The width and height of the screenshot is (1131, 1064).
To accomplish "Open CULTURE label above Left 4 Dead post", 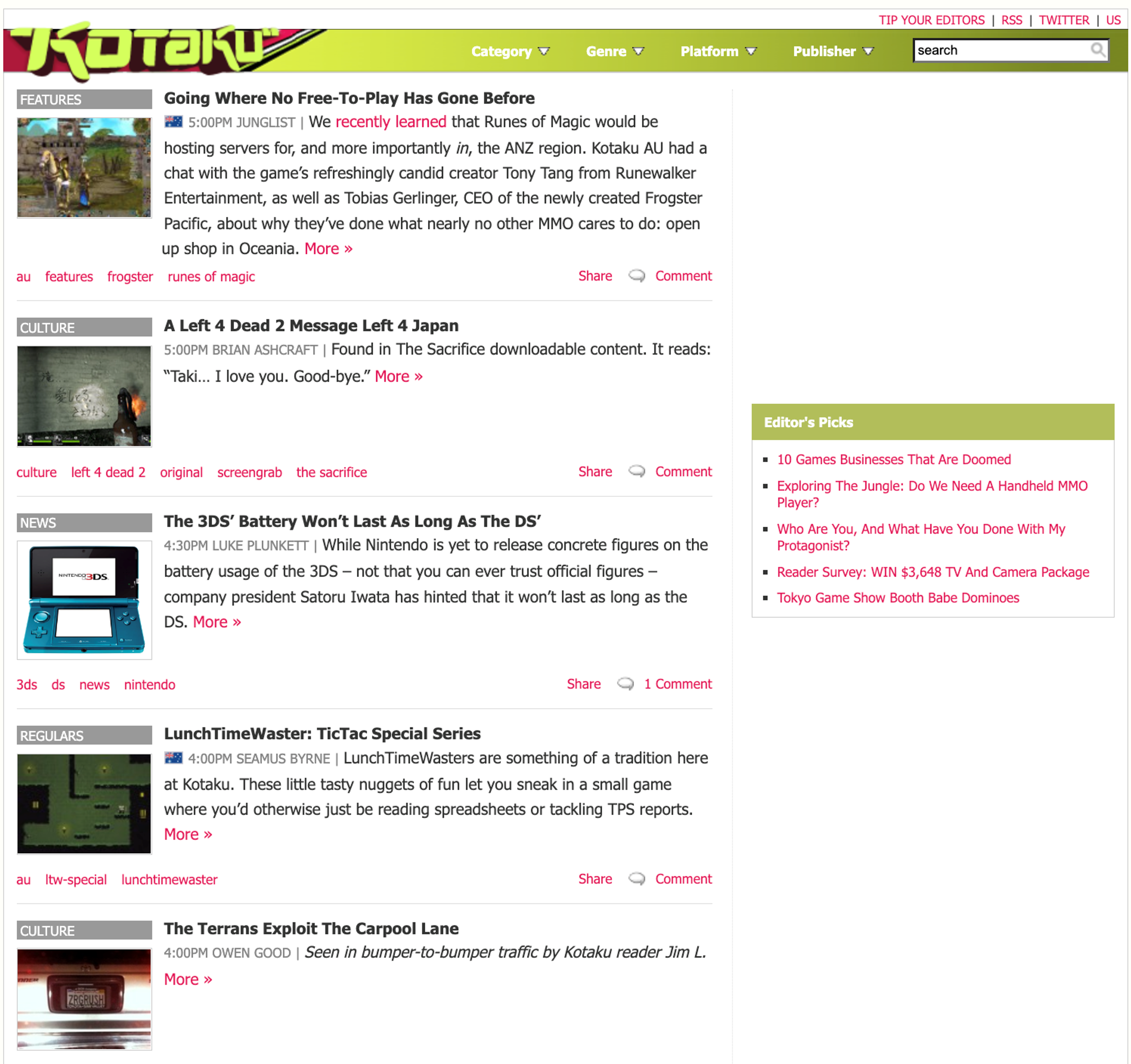I will pos(84,327).
